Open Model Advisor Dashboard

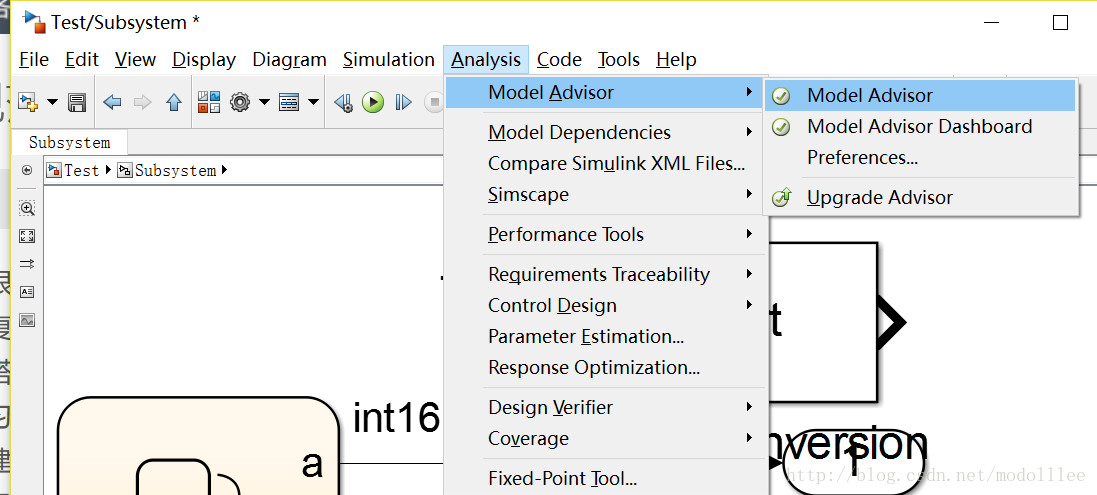(x=920, y=127)
